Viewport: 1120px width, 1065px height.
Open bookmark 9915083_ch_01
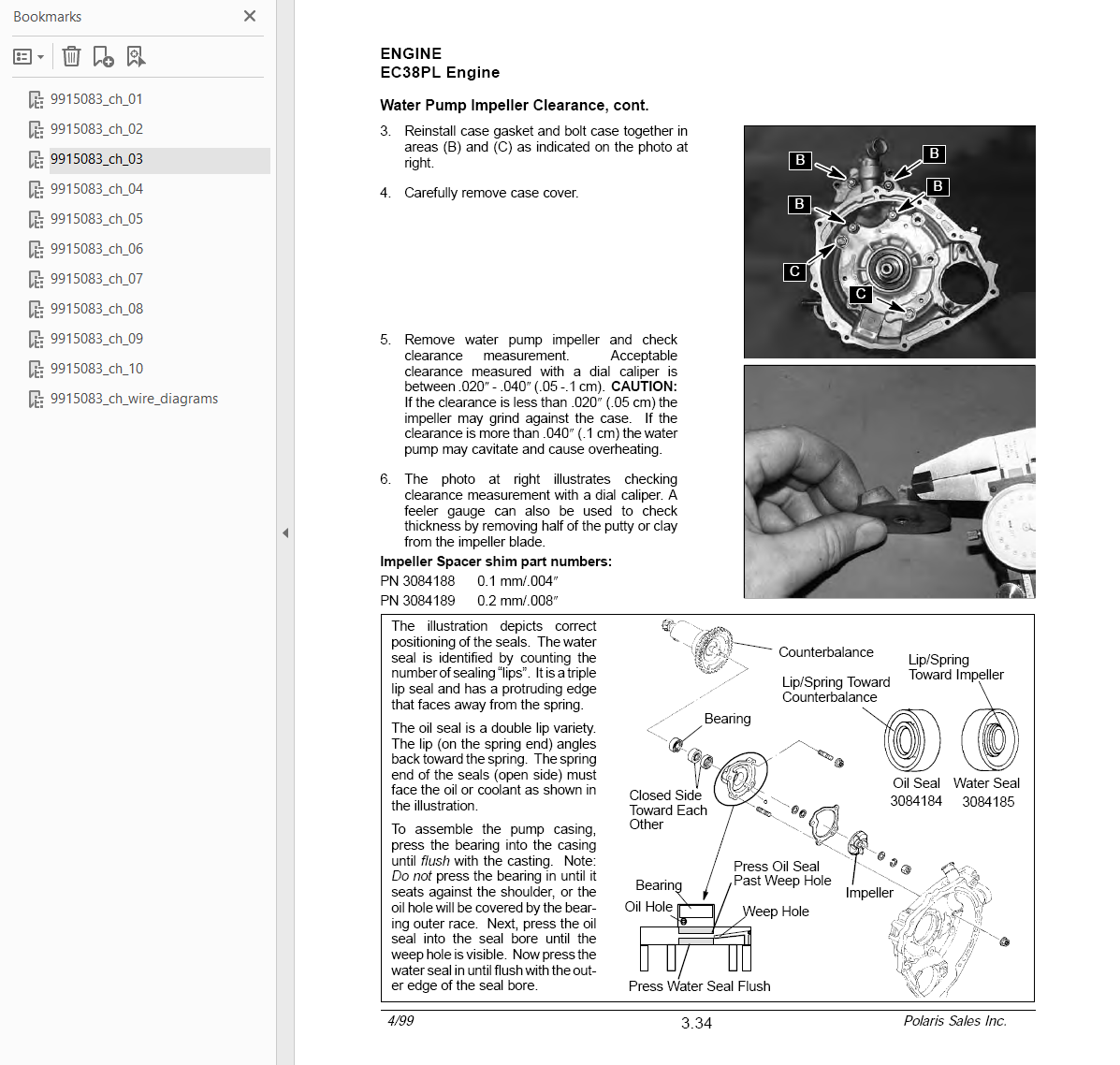pyautogui.click(x=96, y=99)
